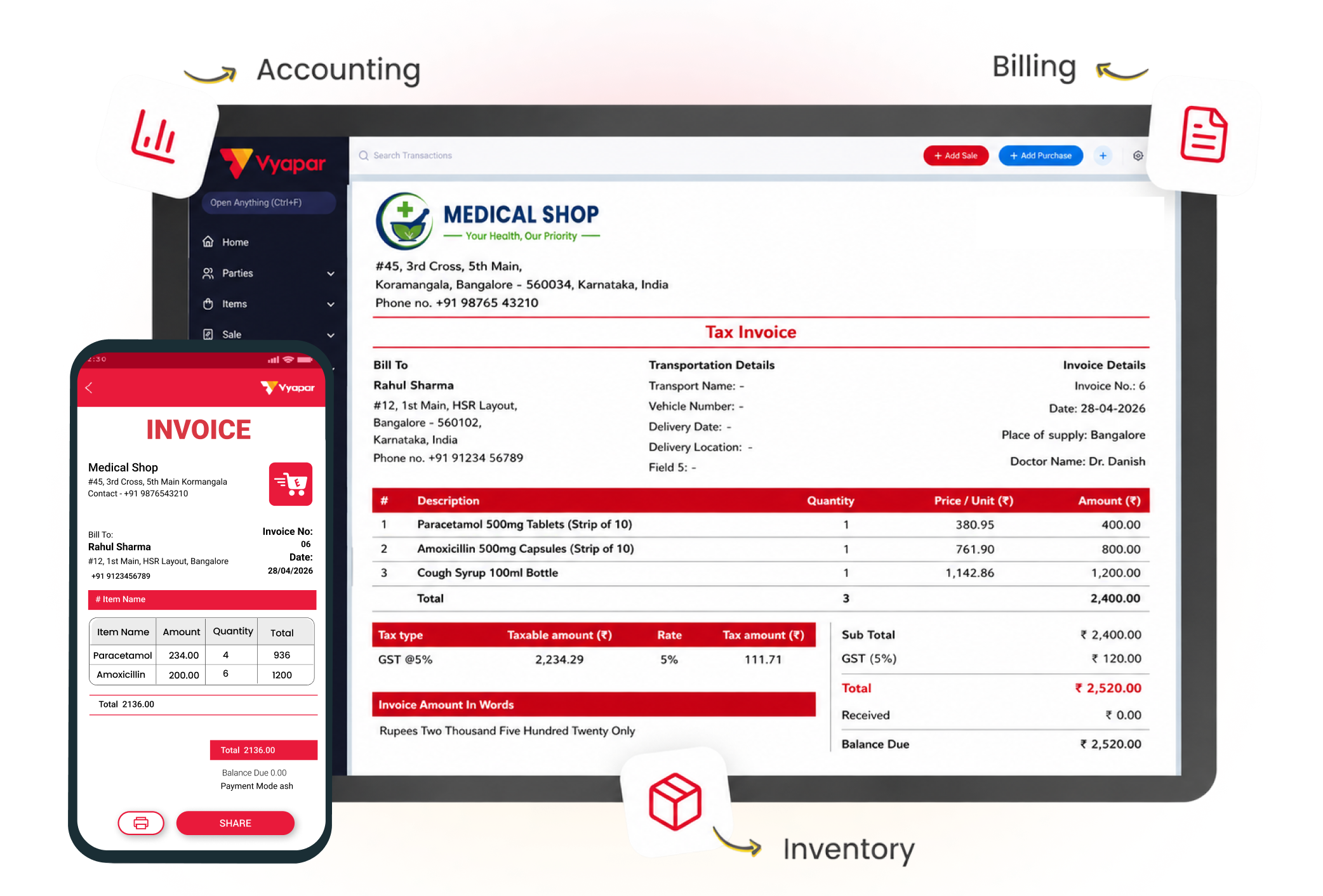Click the Accounting bar chart icon
This screenshot has height=896, width=1323.
tap(154, 136)
